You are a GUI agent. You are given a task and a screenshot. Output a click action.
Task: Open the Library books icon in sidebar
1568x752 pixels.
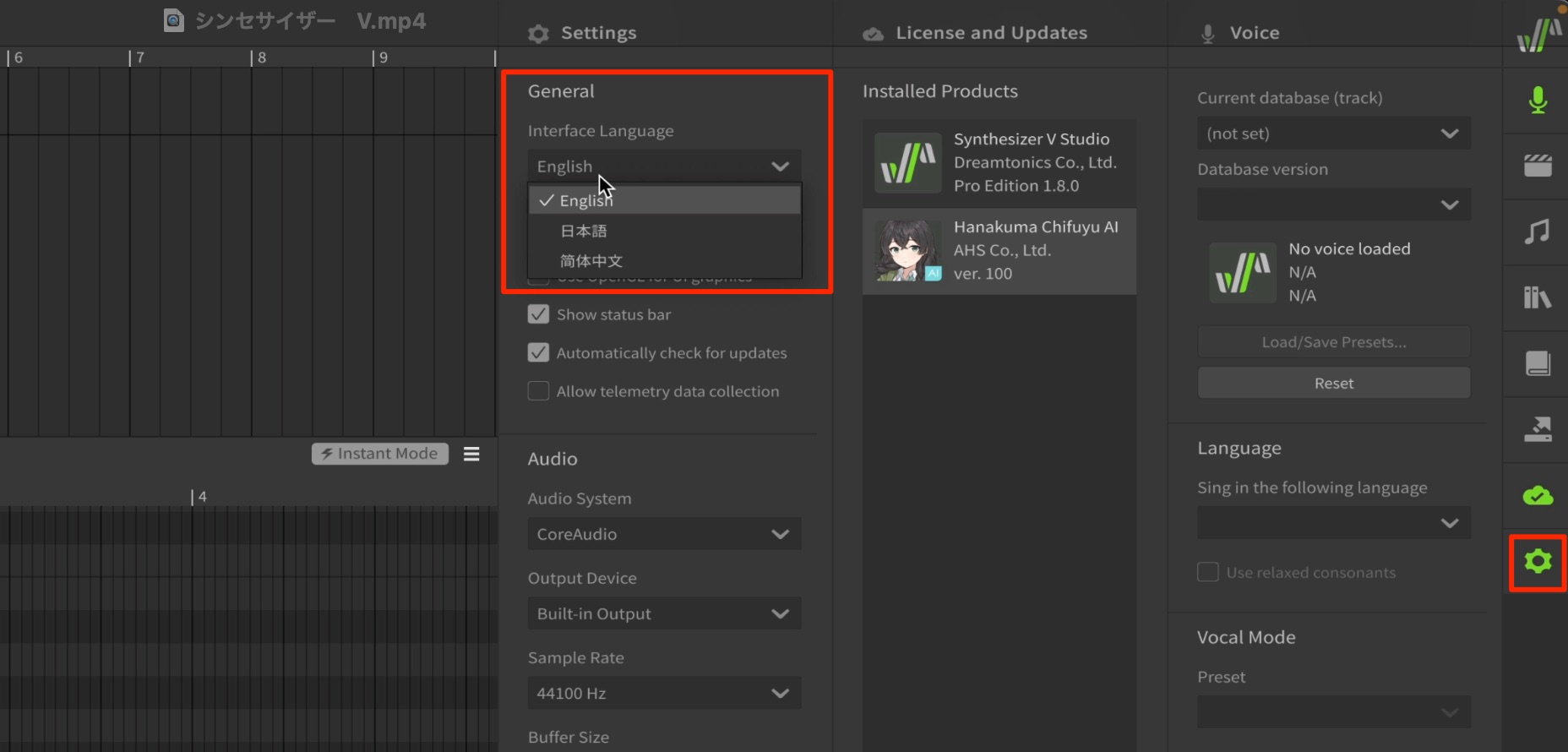pyautogui.click(x=1538, y=297)
